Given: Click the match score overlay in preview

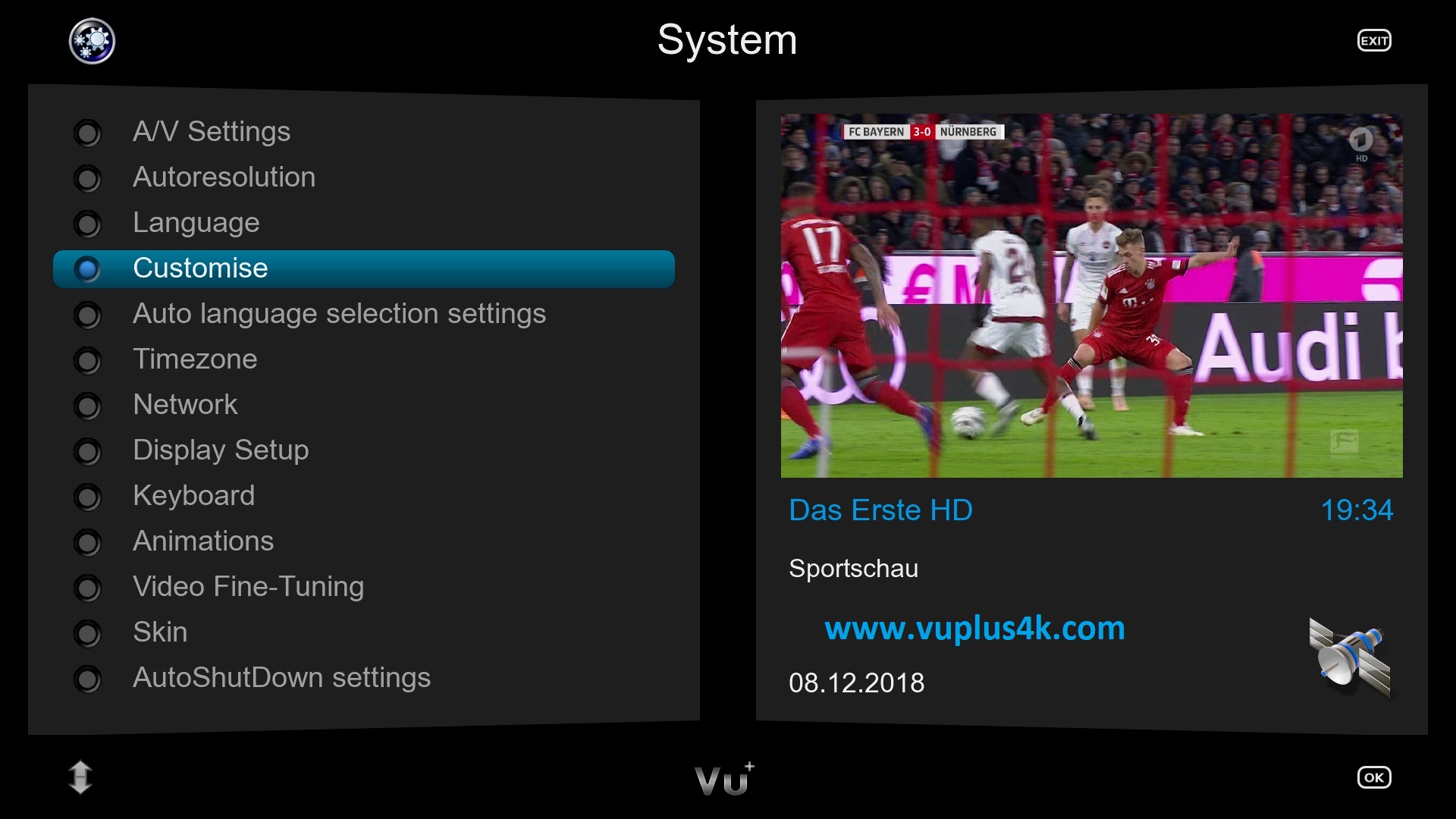Looking at the screenshot, I should (923, 132).
